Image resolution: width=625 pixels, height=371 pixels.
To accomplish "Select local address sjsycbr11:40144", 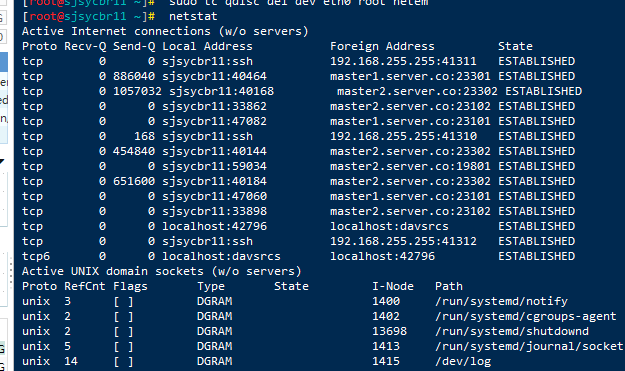I will [x=214, y=151].
